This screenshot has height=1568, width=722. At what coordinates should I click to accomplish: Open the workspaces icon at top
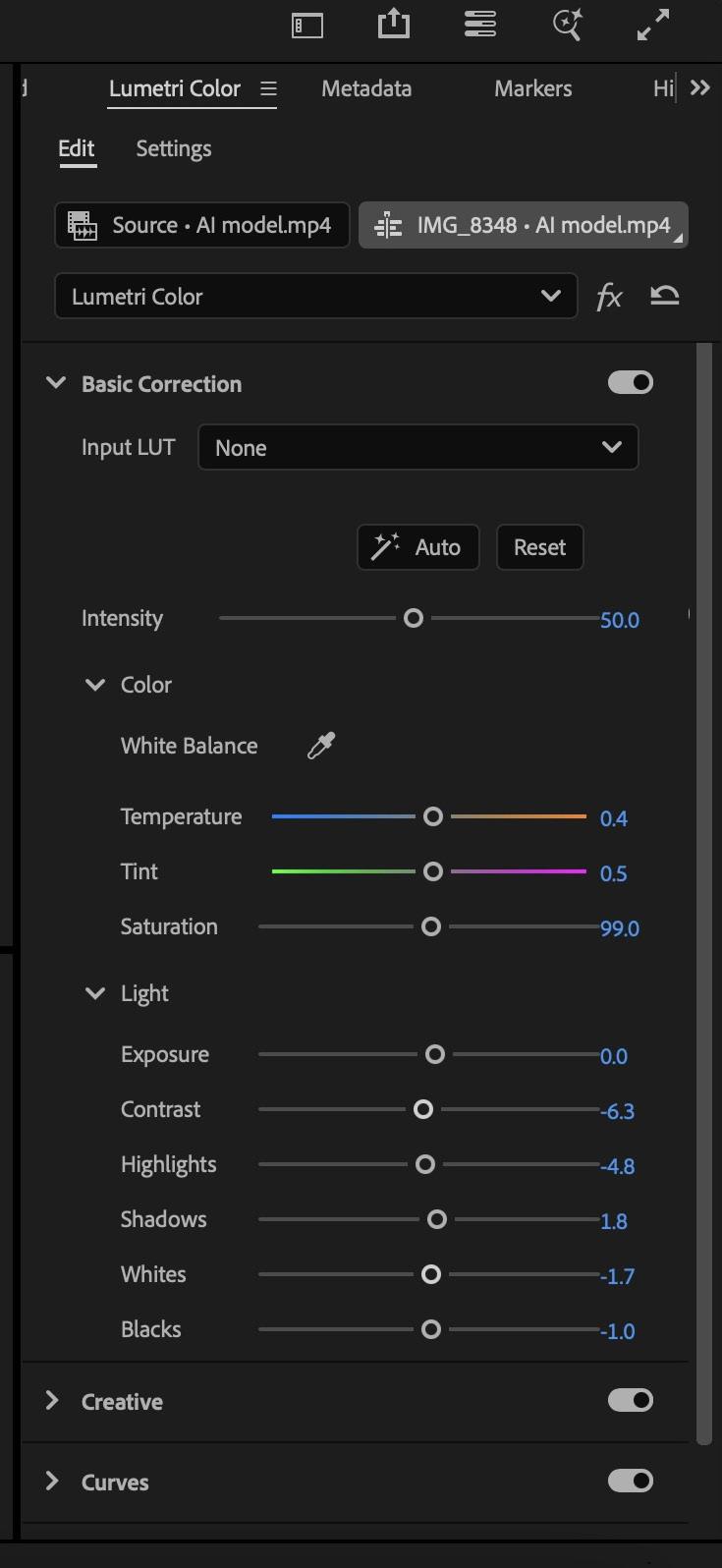pyautogui.click(x=479, y=25)
